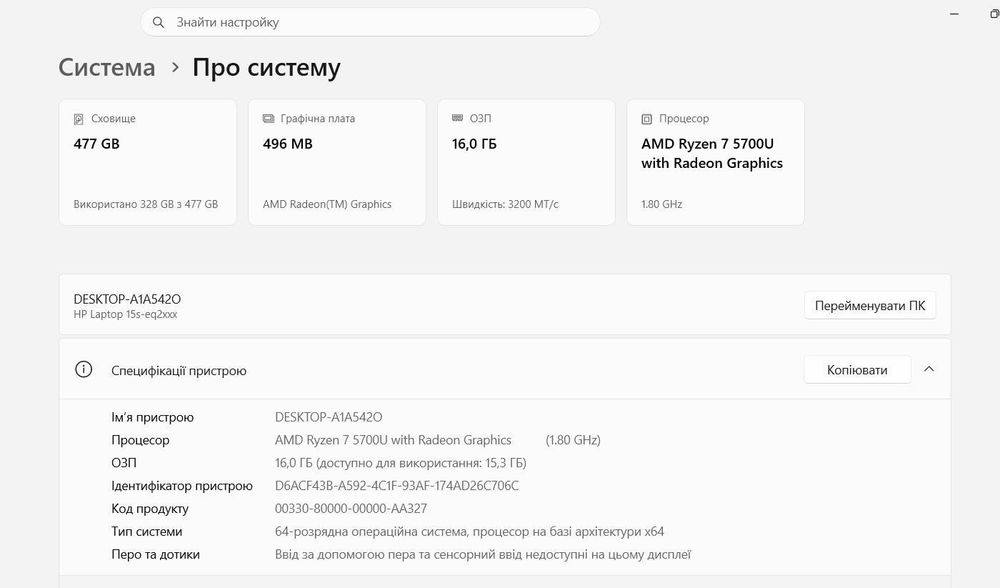This screenshot has height=588, width=1000.
Task: Click the 'Про систему' page heading
Action: point(267,67)
